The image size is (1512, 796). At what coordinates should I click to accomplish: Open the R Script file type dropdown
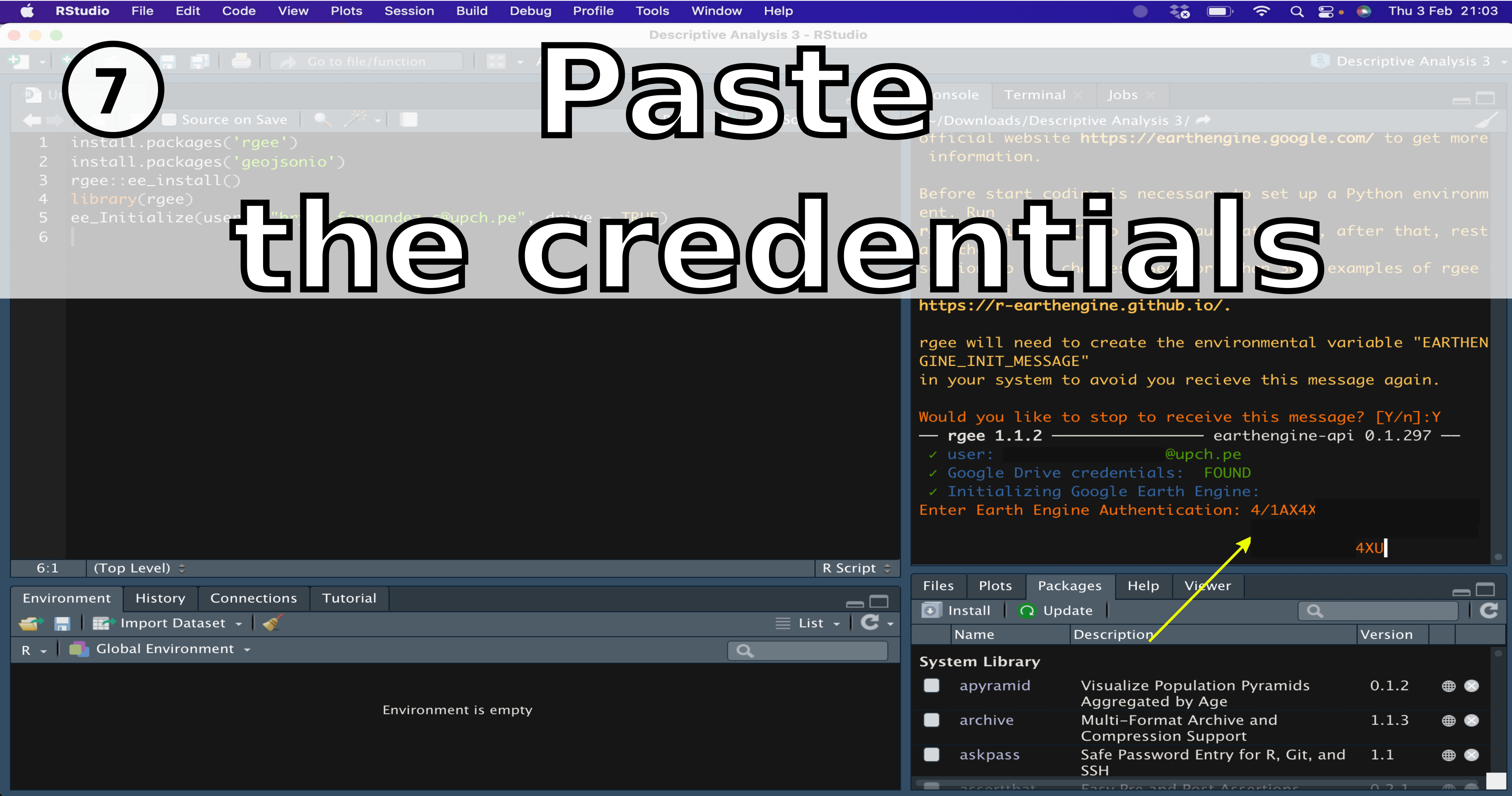857,568
